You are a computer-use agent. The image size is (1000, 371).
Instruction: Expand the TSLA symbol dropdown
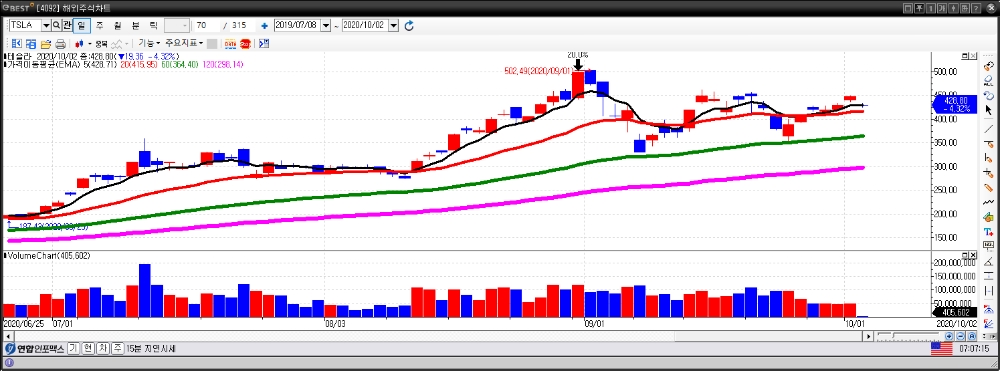tap(46, 25)
